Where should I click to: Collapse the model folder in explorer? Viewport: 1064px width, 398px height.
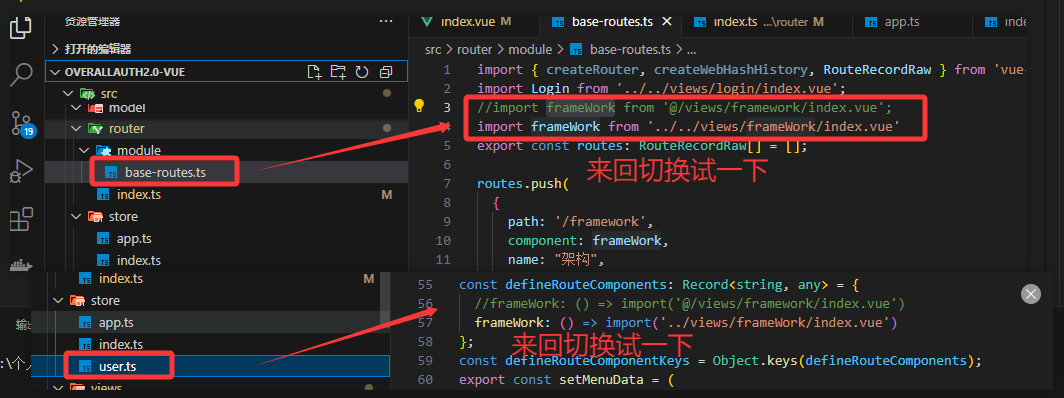point(227,108)
